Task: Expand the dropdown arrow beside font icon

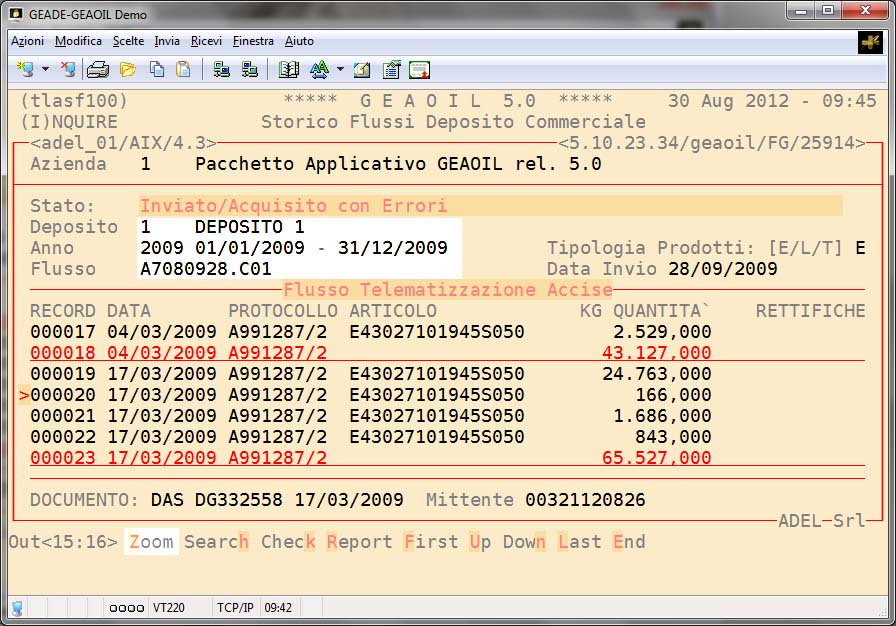Action: (x=340, y=70)
